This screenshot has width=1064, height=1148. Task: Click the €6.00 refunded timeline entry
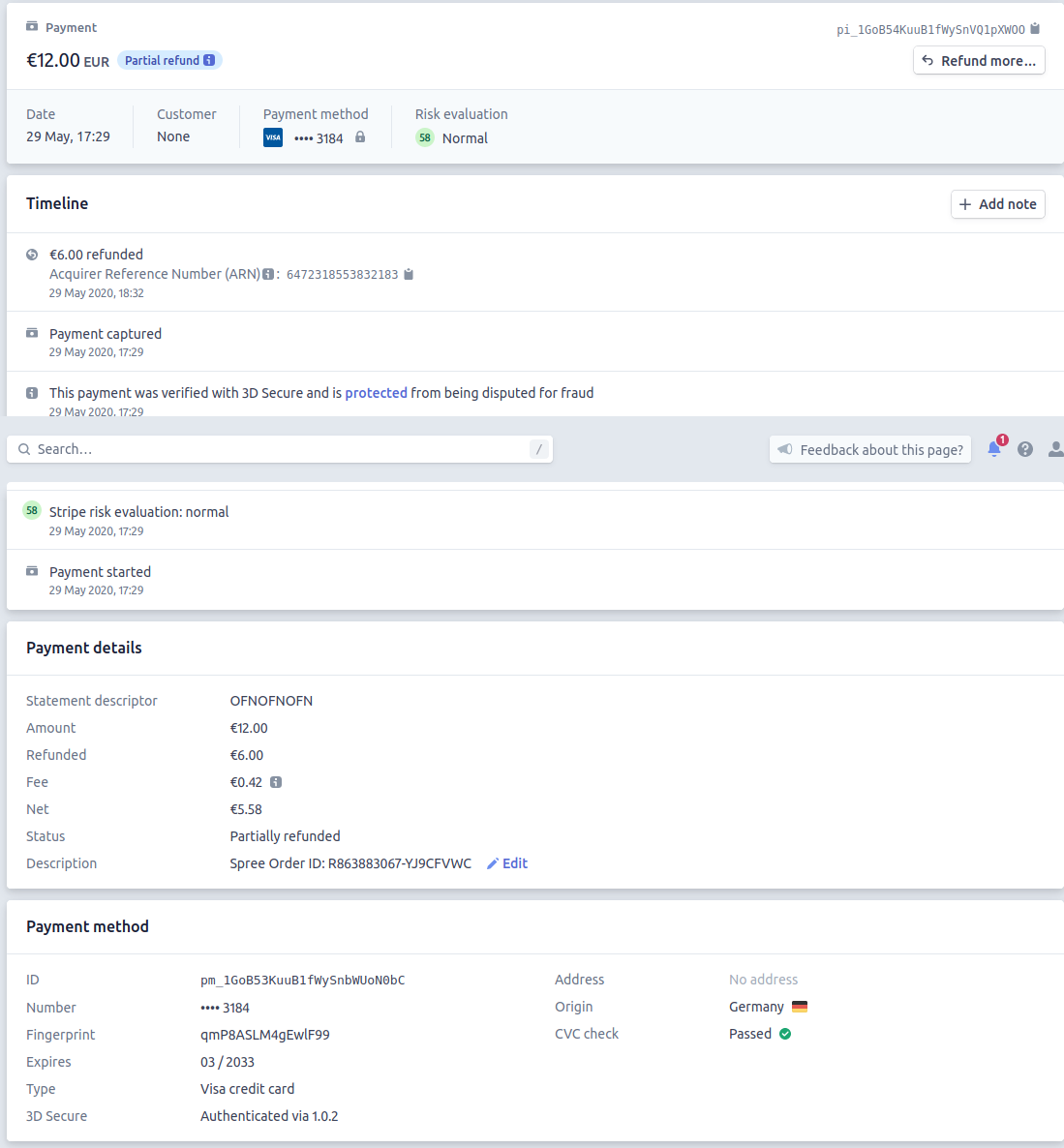coord(96,255)
